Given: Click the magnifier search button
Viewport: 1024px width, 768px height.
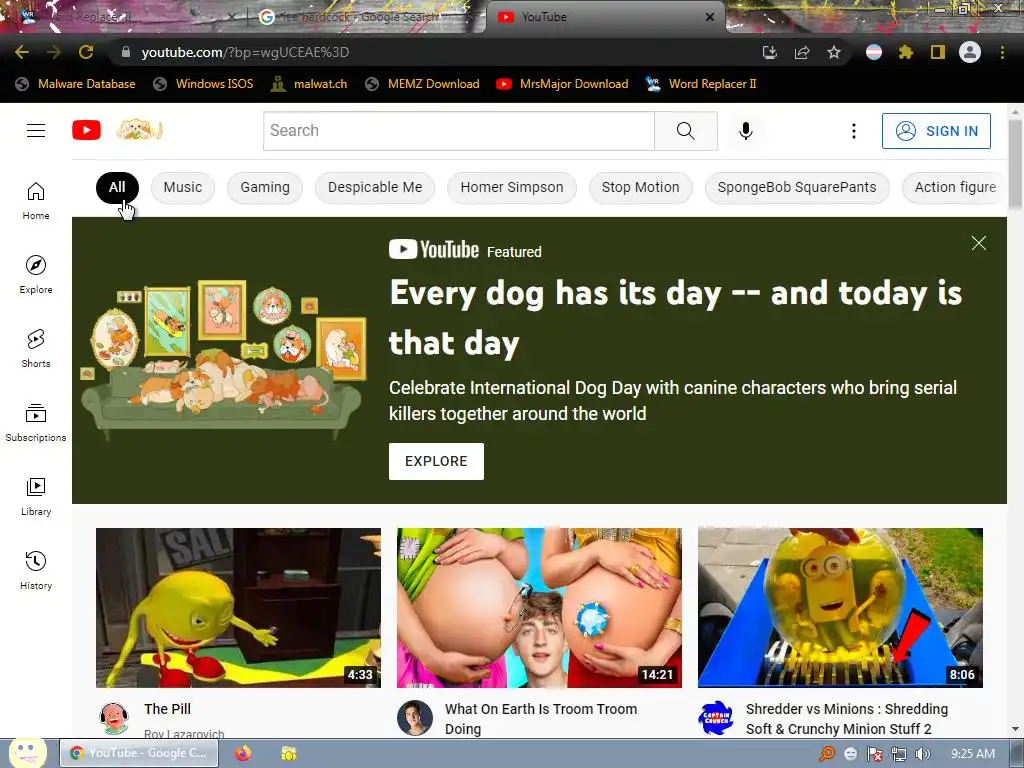Looking at the screenshot, I should [x=686, y=131].
